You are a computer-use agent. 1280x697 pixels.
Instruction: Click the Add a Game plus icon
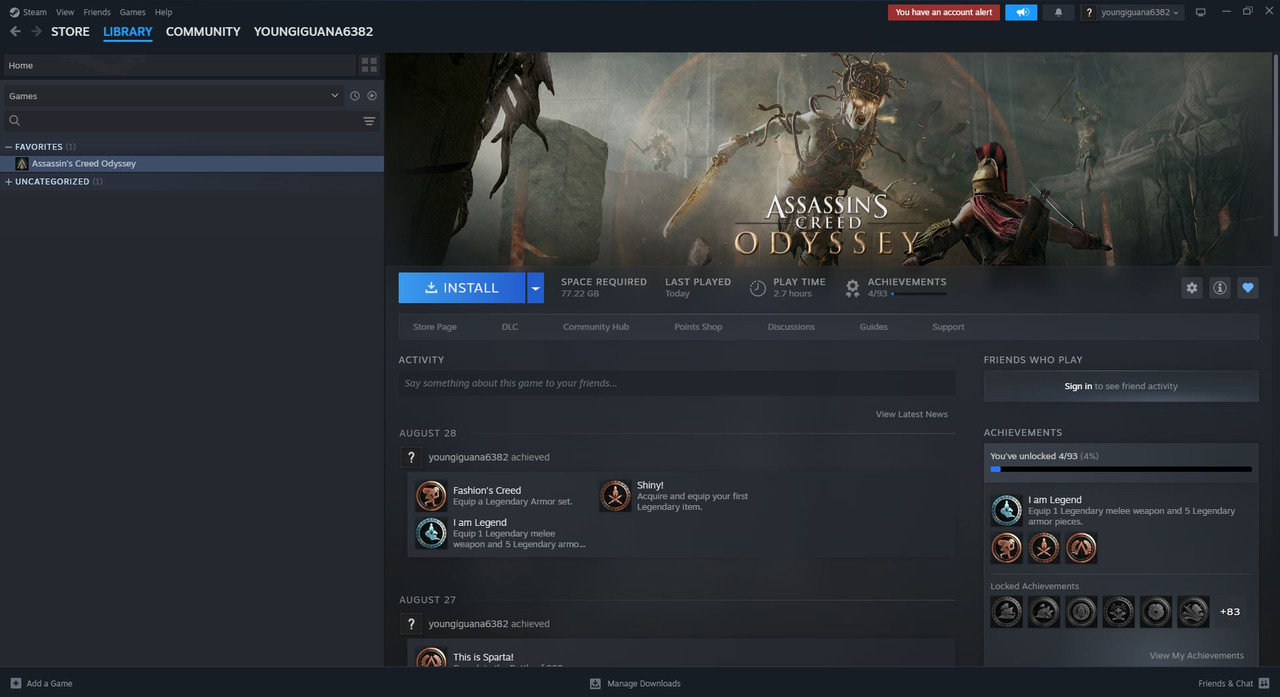15,683
